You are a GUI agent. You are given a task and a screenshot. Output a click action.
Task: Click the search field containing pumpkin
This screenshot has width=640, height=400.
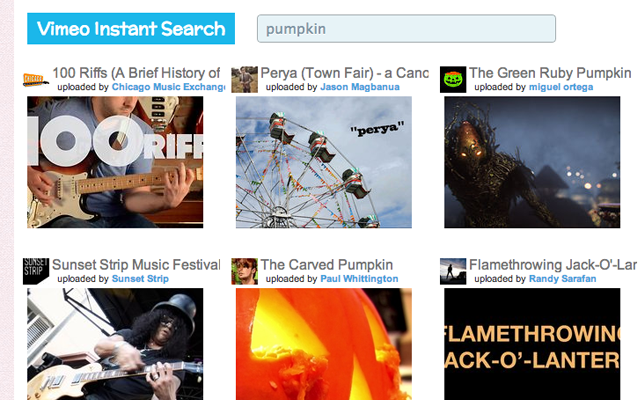click(x=406, y=29)
